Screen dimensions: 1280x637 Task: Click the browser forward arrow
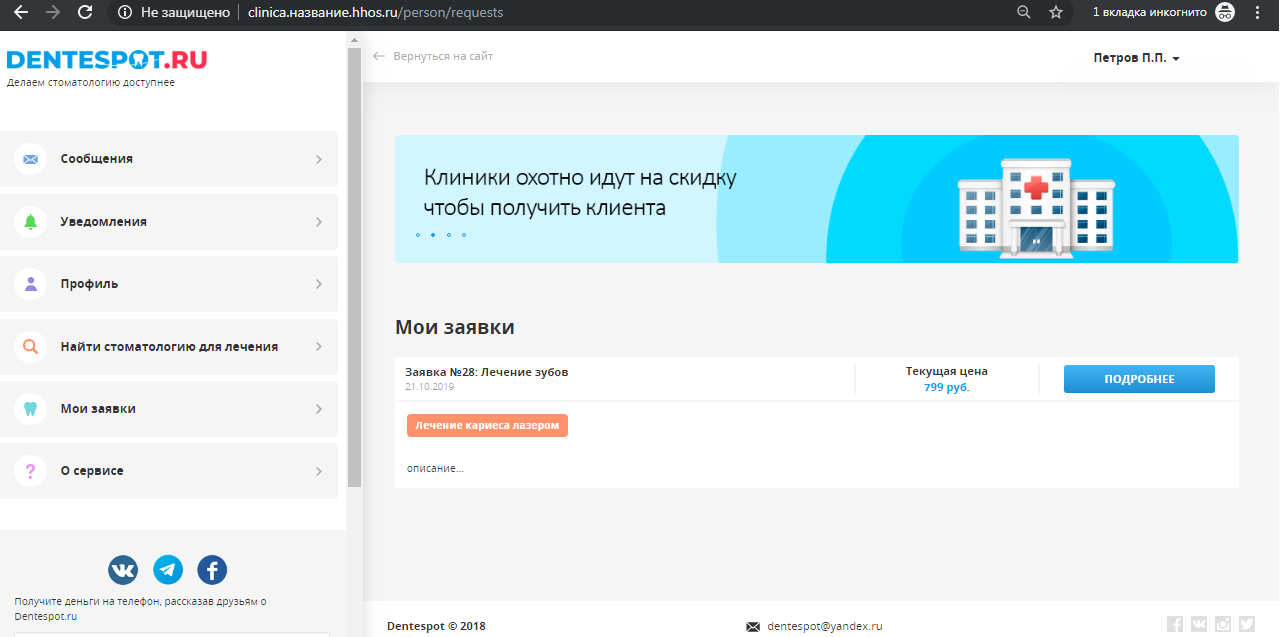point(53,12)
